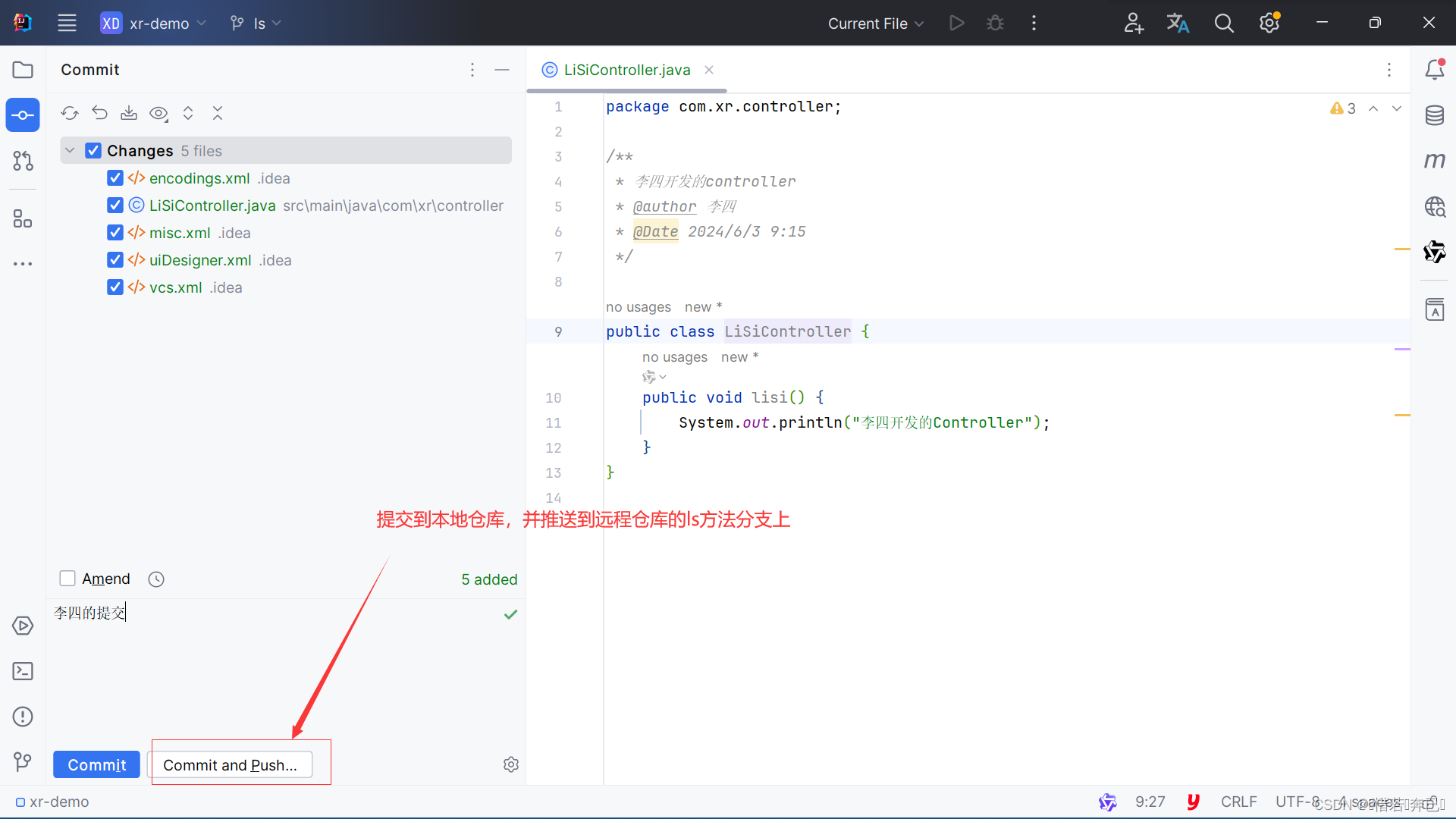This screenshot has width=1456, height=819.
Task: Click the Git commit refresh icon
Action: tap(70, 113)
